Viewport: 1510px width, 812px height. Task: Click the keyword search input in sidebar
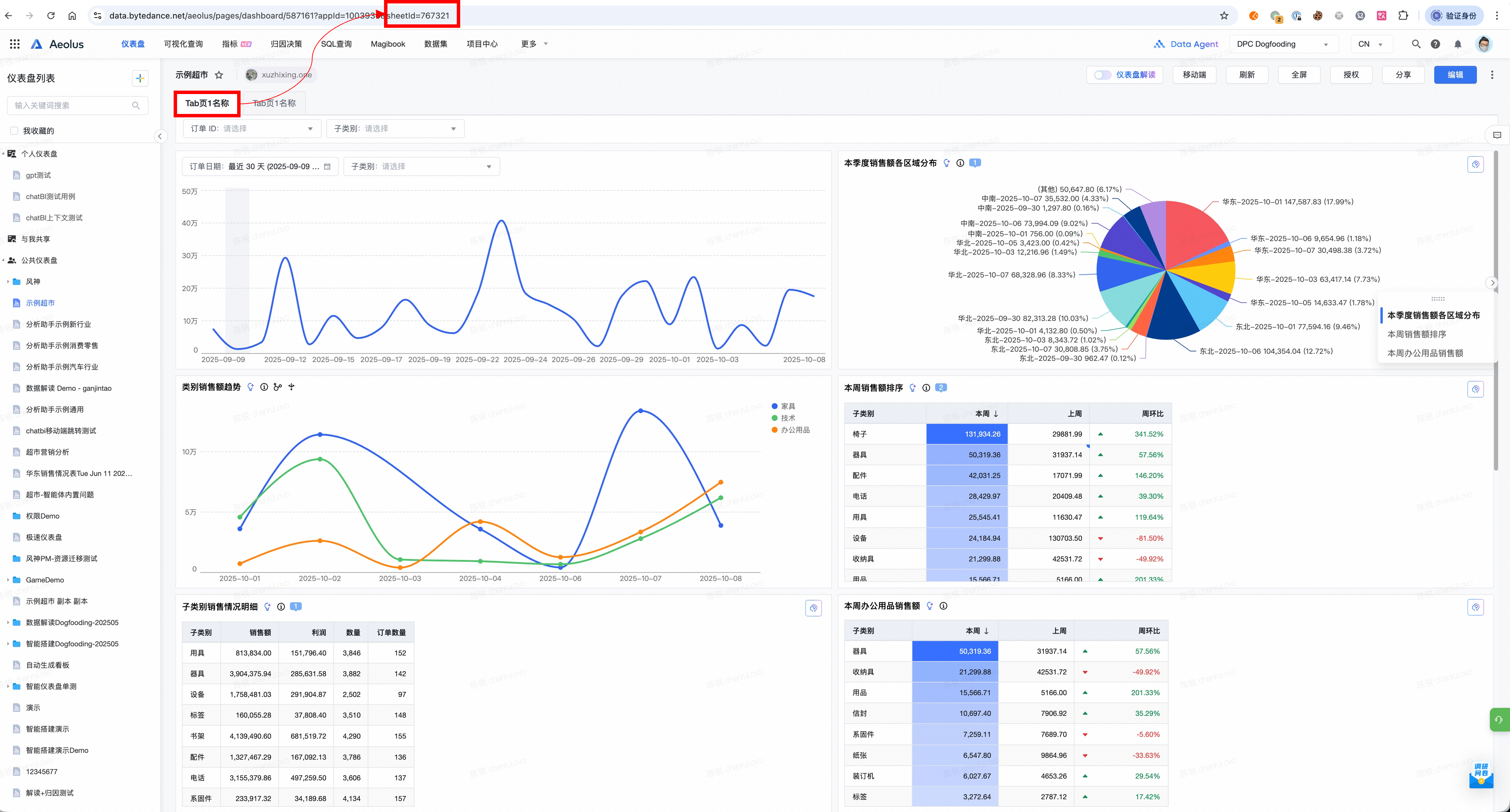(x=70, y=105)
